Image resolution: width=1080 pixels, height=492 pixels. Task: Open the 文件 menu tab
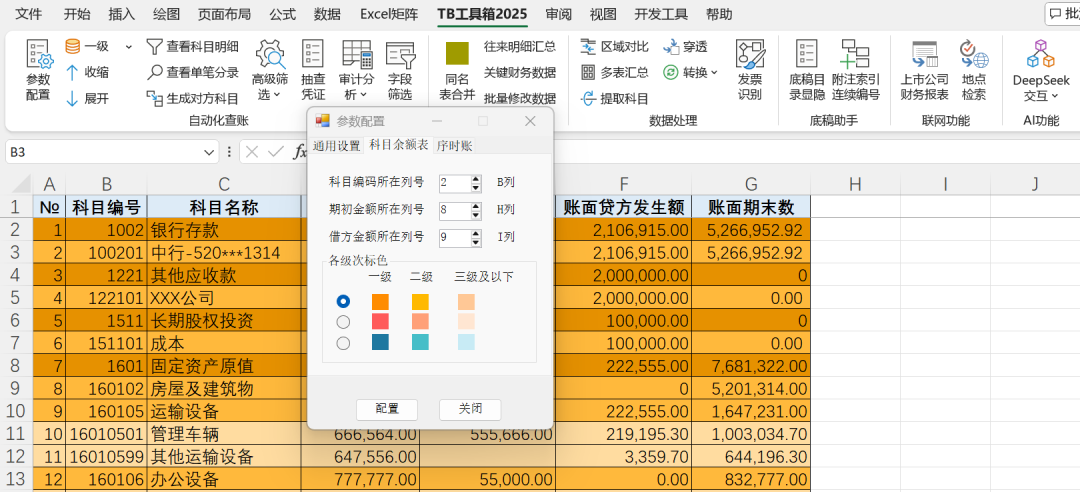(x=28, y=14)
